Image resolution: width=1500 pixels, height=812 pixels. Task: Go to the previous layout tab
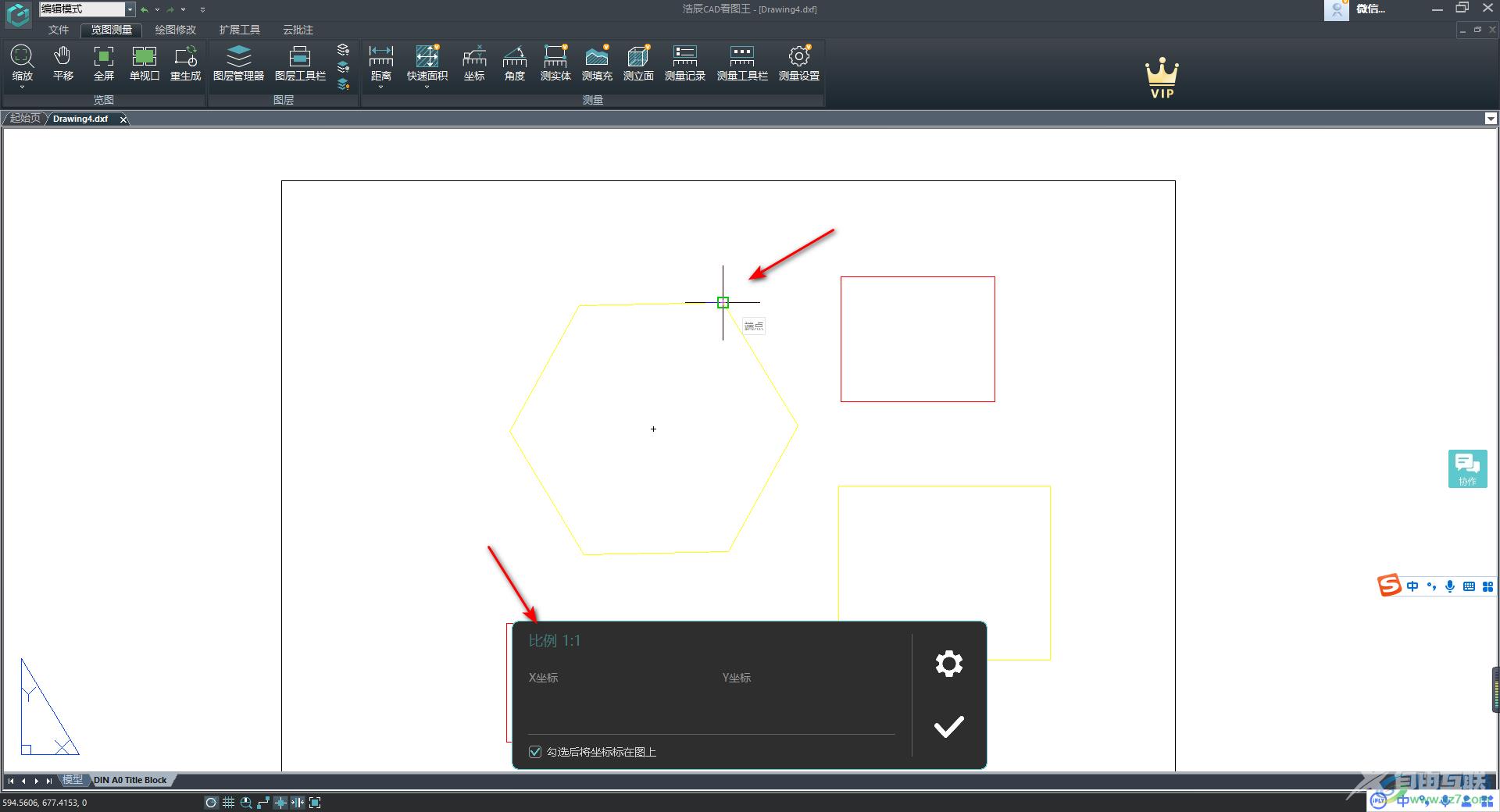click(23, 781)
